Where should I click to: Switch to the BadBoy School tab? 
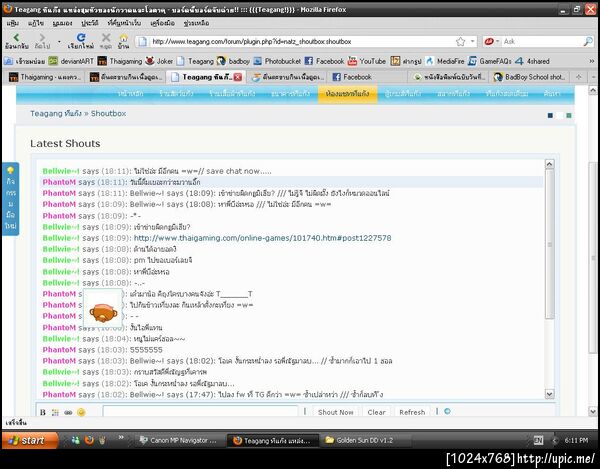(x=530, y=77)
